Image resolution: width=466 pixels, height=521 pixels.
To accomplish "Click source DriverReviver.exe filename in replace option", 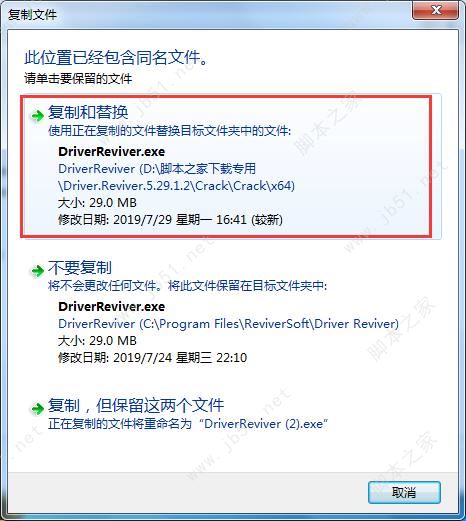I will coord(112,152).
